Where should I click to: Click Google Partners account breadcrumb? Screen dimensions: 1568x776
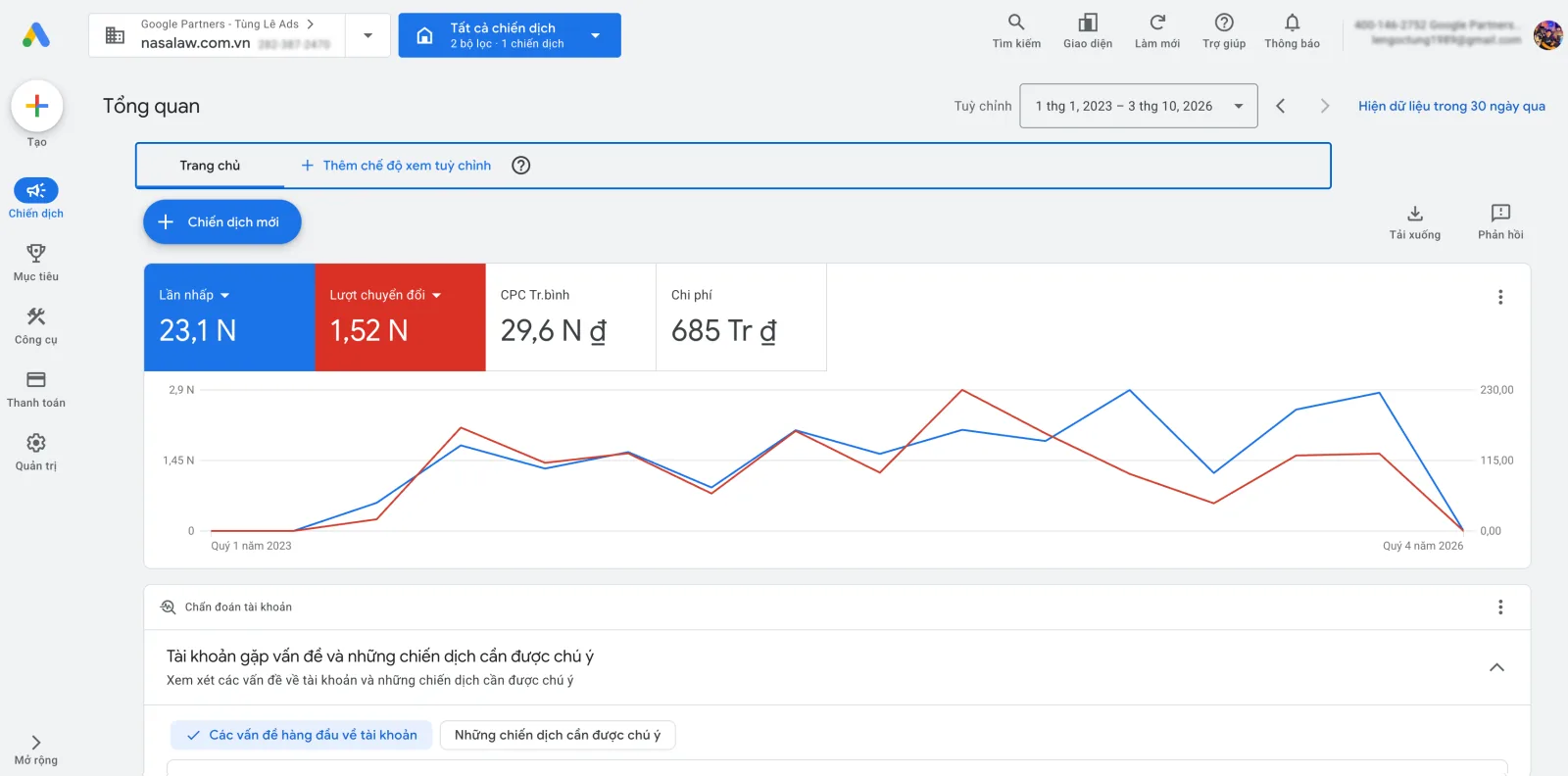click(x=226, y=24)
